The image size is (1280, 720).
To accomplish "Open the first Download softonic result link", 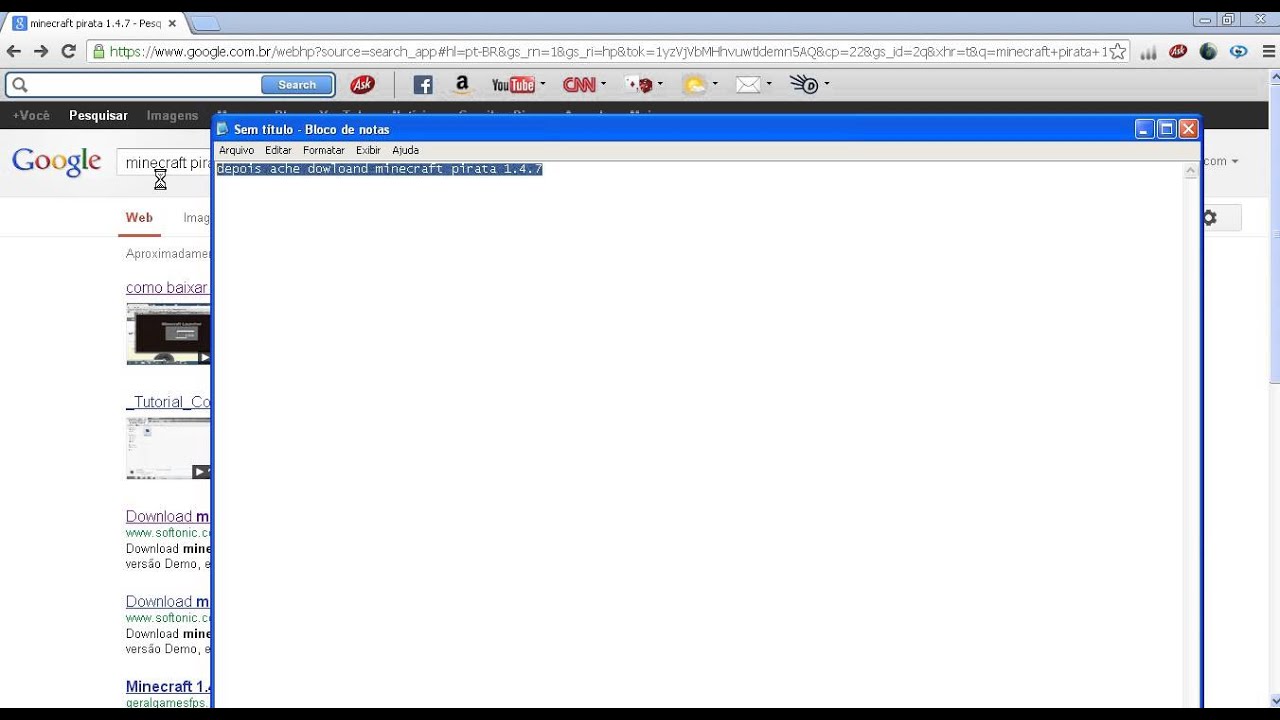I will (x=168, y=516).
